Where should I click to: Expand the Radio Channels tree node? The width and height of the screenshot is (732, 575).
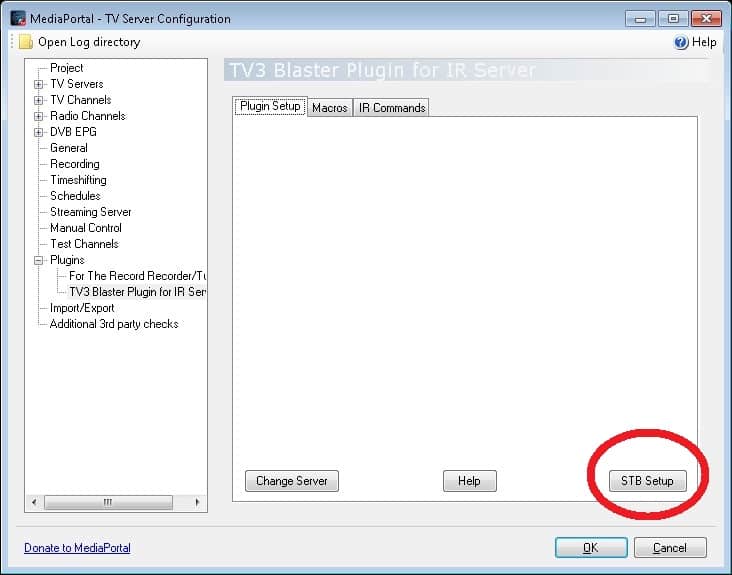click(x=39, y=116)
